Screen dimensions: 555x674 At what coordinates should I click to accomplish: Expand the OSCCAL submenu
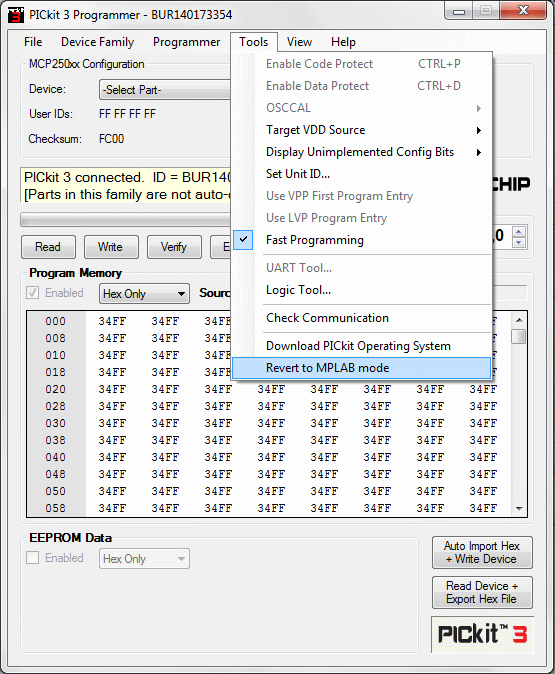362,108
